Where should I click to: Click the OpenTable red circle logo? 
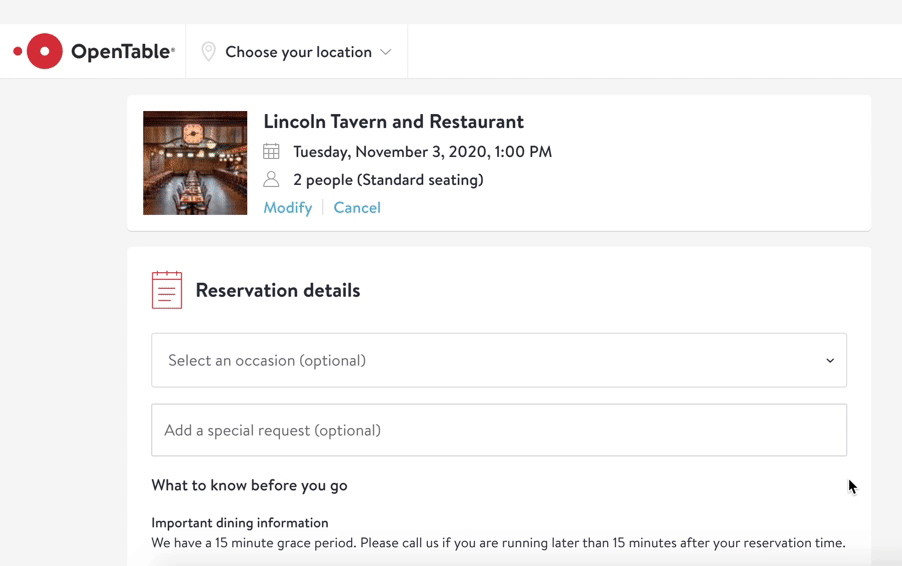click(x=43, y=51)
